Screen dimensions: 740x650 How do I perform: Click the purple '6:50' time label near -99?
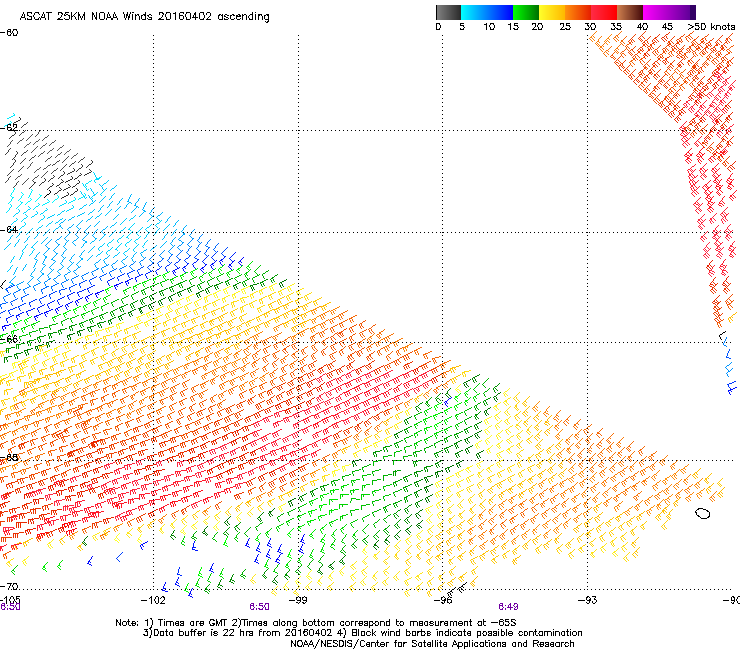click(260, 607)
